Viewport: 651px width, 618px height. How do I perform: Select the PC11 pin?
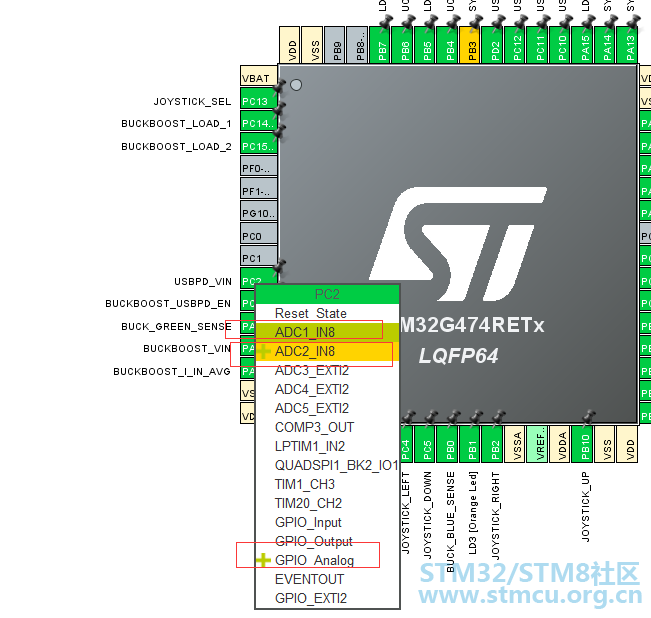click(537, 45)
